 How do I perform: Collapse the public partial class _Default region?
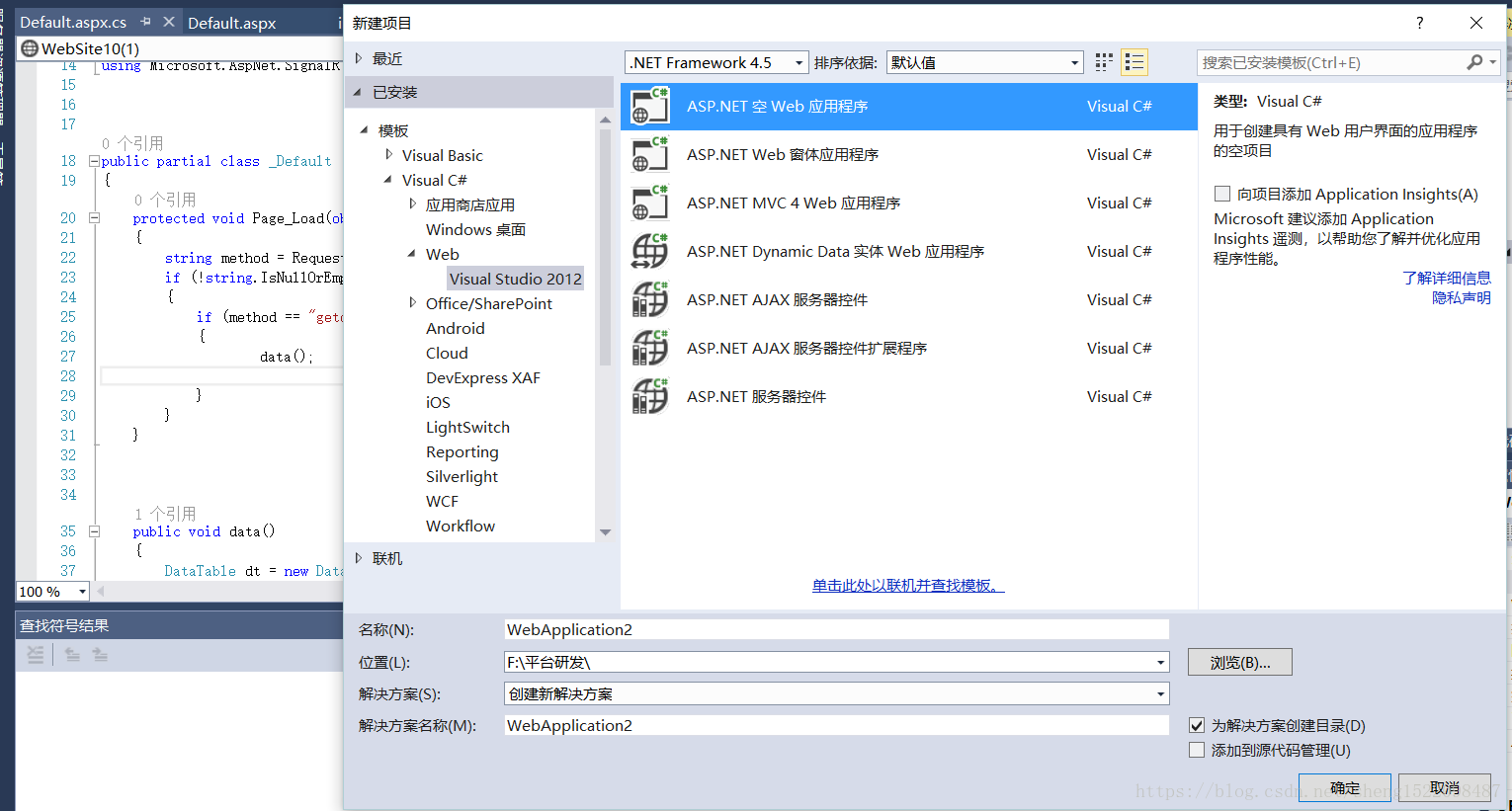point(94,161)
